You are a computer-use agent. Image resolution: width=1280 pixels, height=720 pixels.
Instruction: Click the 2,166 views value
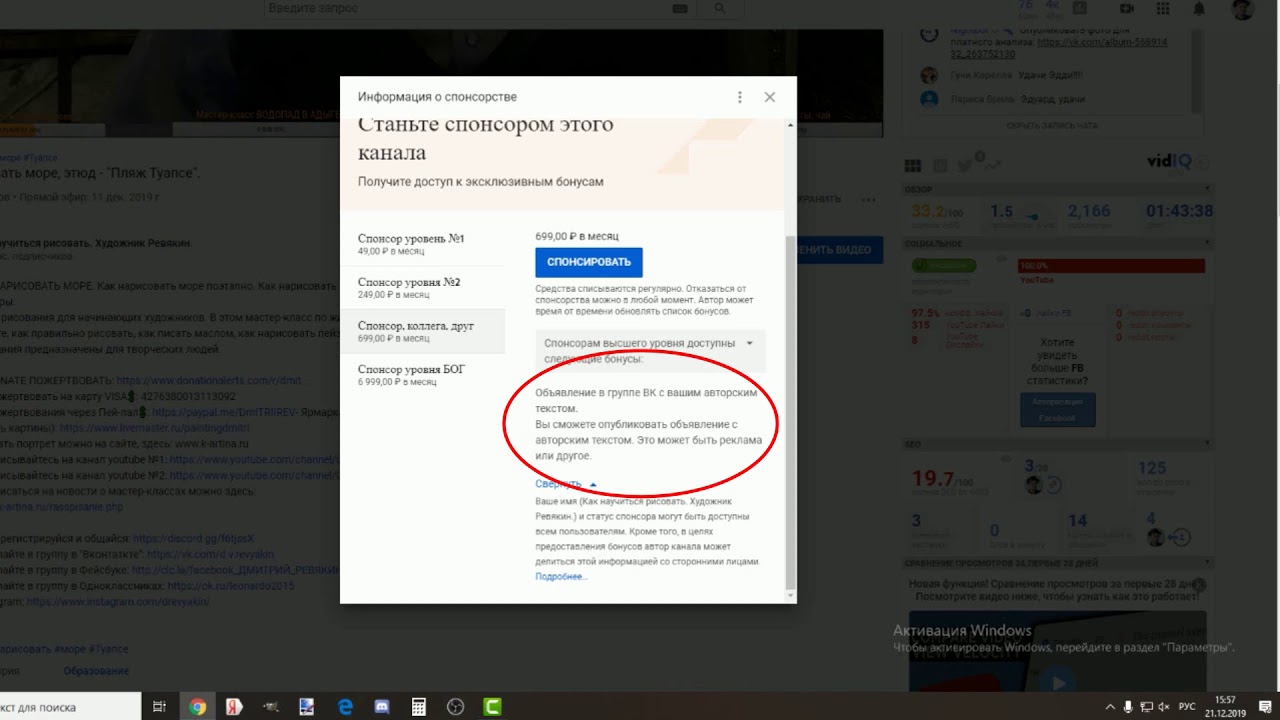tap(1089, 211)
